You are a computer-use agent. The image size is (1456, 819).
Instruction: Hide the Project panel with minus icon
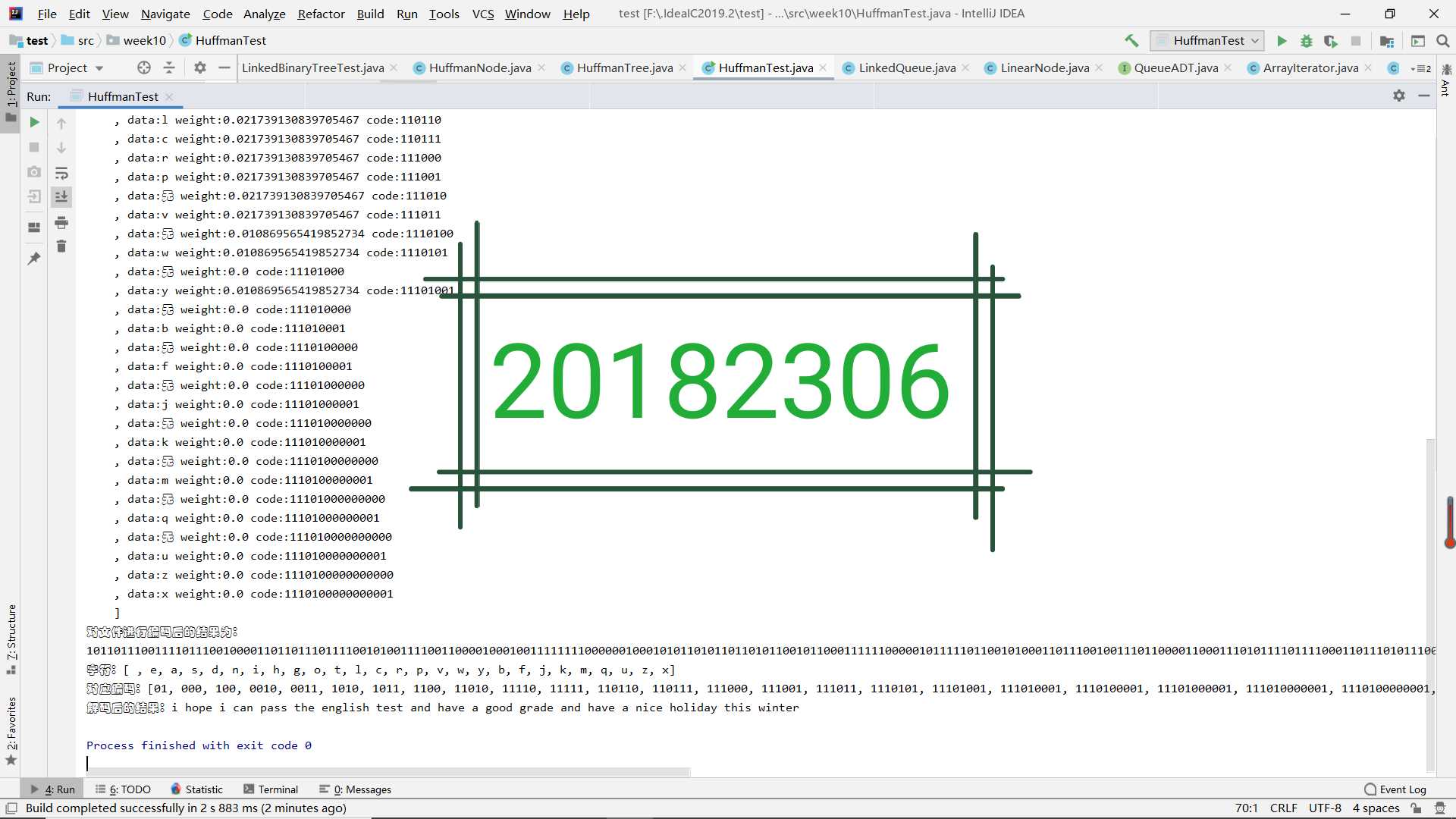[224, 67]
